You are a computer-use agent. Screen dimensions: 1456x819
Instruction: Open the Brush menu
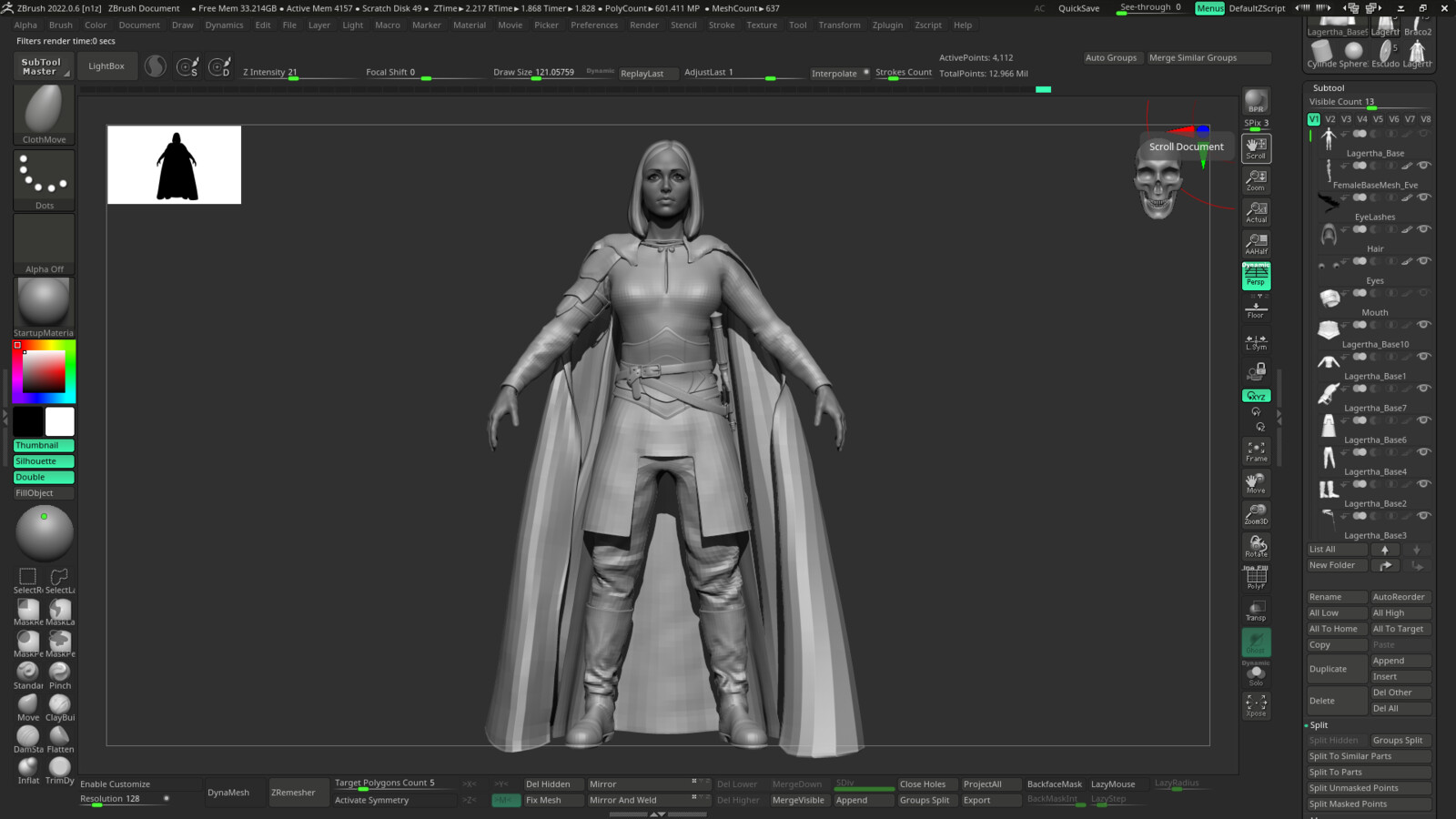coord(61,25)
